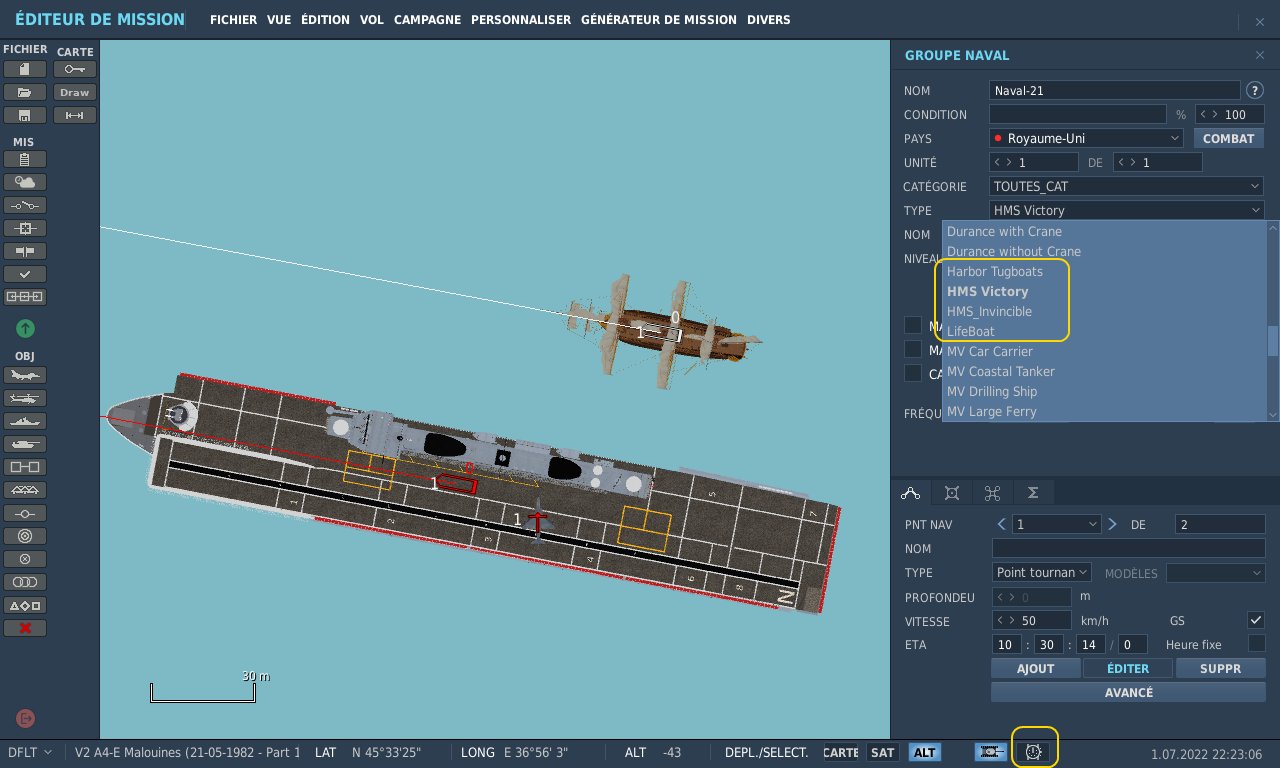Create a new mission file icon
Screen dimensions: 1280x768
pos(25,69)
